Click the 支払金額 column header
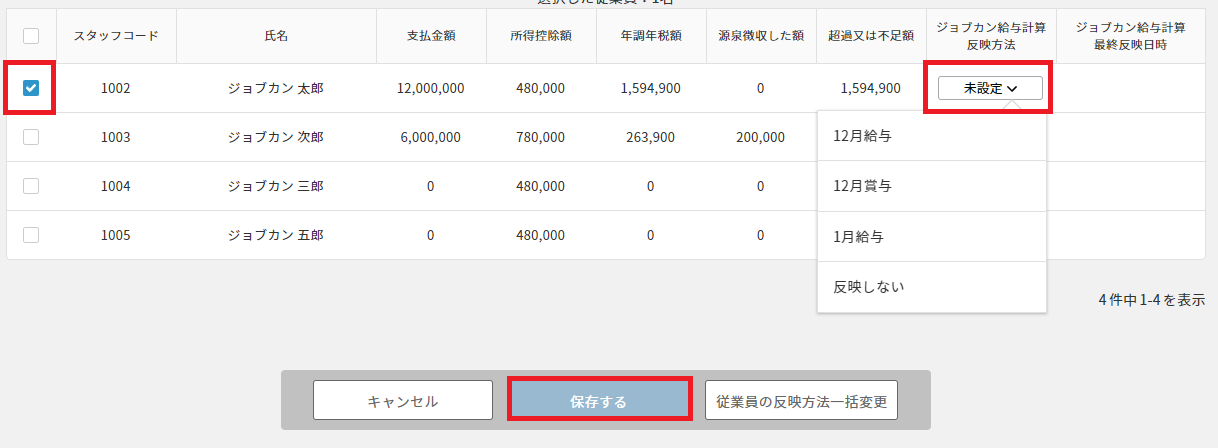Image resolution: width=1218 pixels, height=448 pixels. click(x=431, y=36)
